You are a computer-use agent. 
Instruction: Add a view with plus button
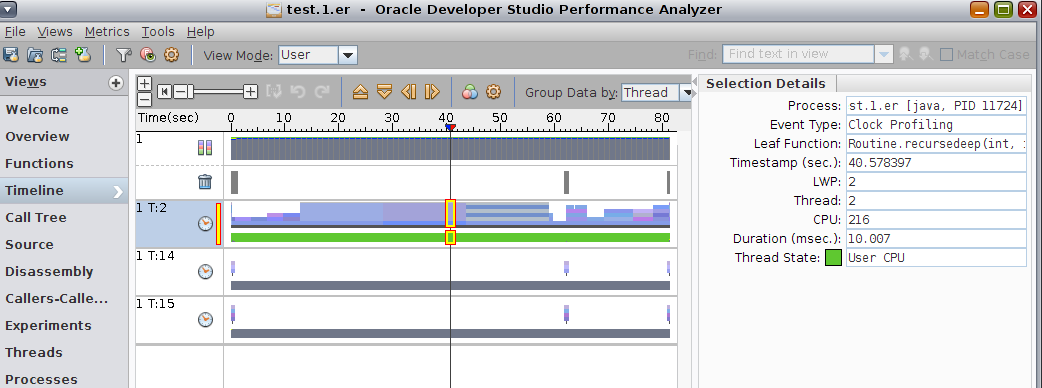pyautogui.click(x=116, y=83)
